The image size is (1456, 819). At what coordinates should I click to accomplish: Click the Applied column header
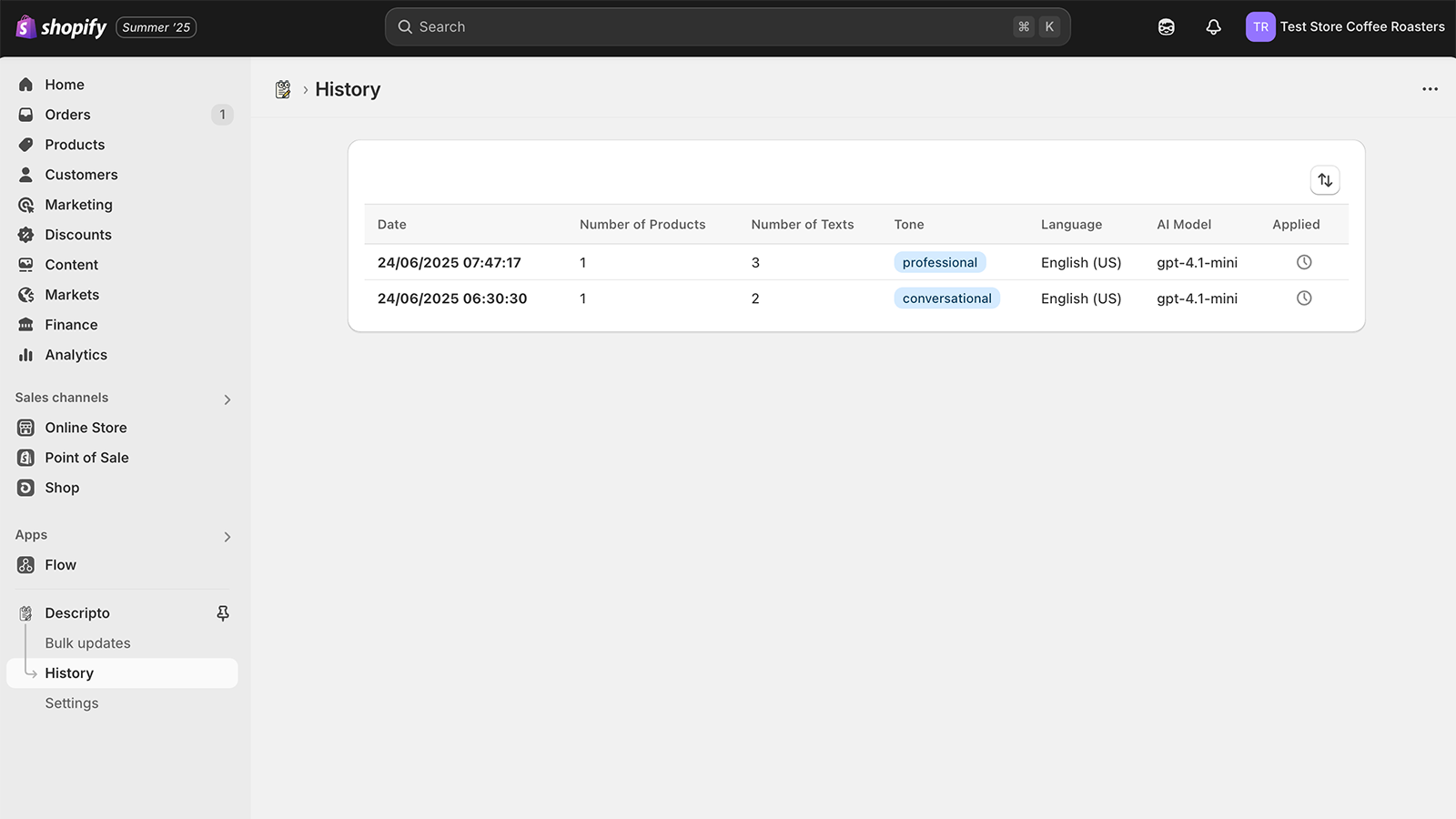pos(1296,225)
